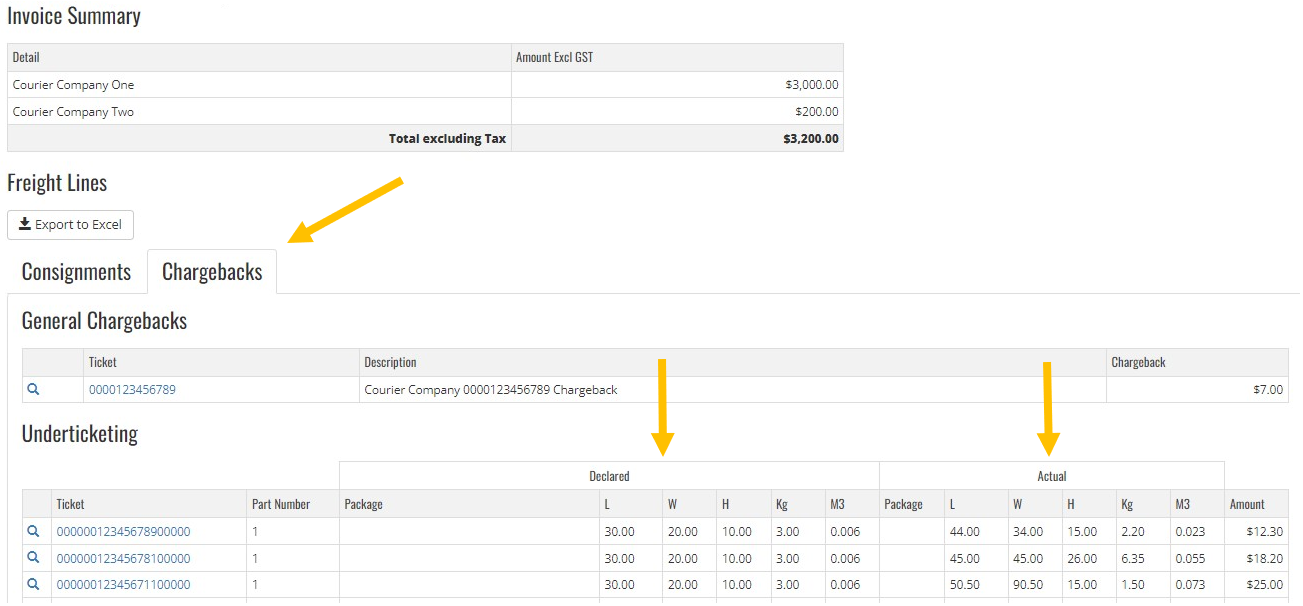Click actual length value 44.00
This screenshot has width=1303, height=606.
click(x=965, y=532)
